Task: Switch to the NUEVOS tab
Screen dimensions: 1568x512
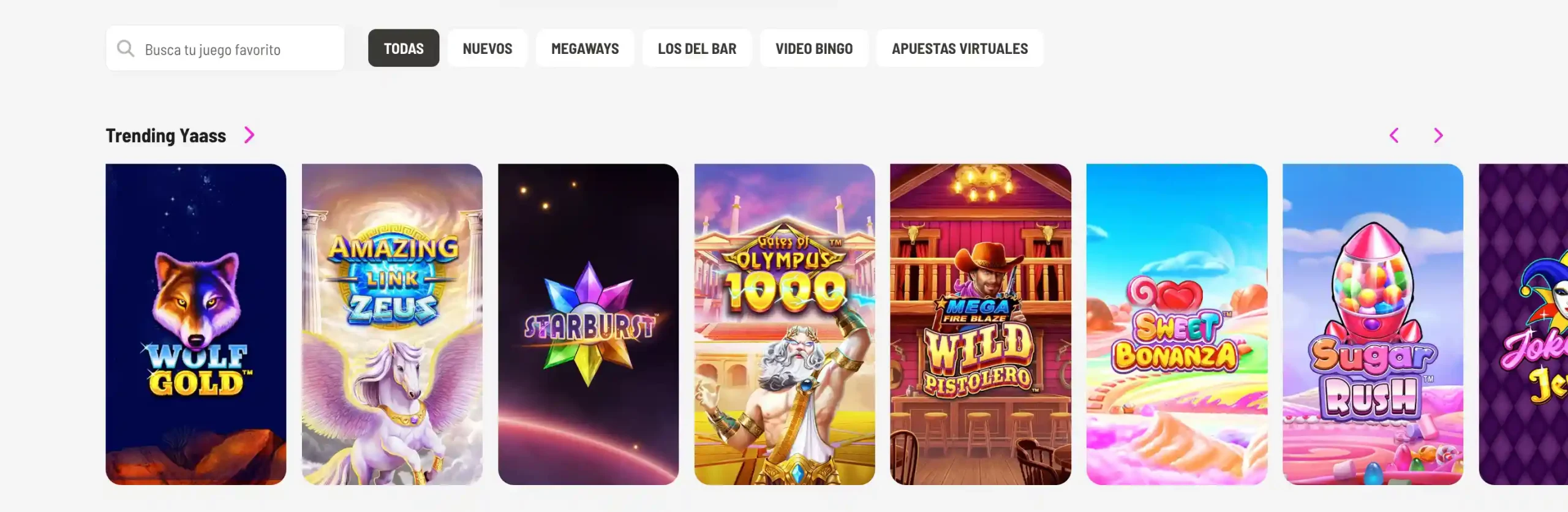Action: [488, 48]
